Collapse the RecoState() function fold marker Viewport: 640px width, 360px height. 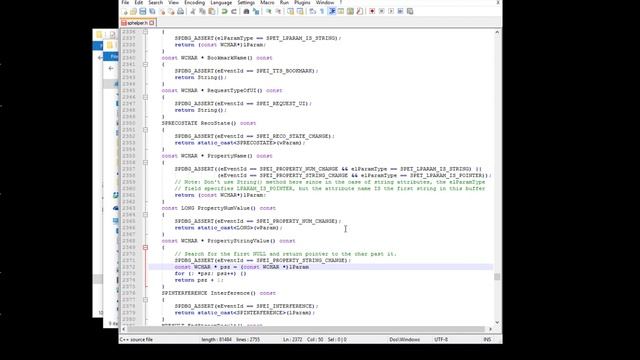[145, 130]
